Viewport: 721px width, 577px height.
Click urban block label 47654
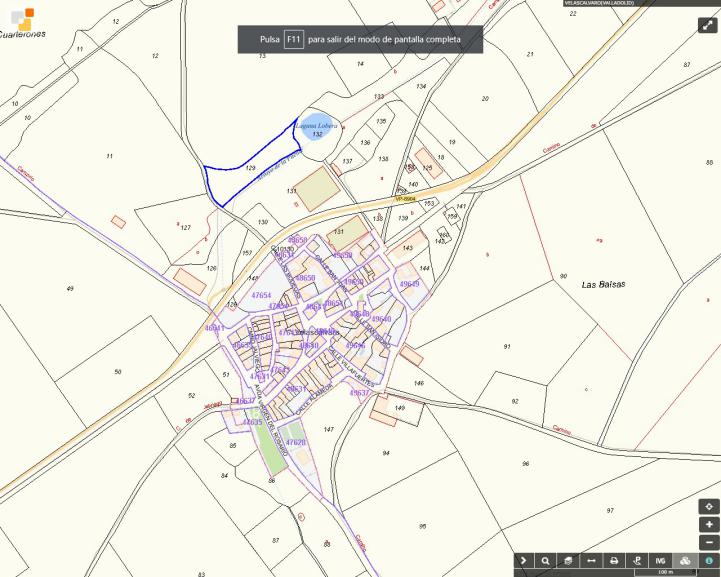(261, 295)
